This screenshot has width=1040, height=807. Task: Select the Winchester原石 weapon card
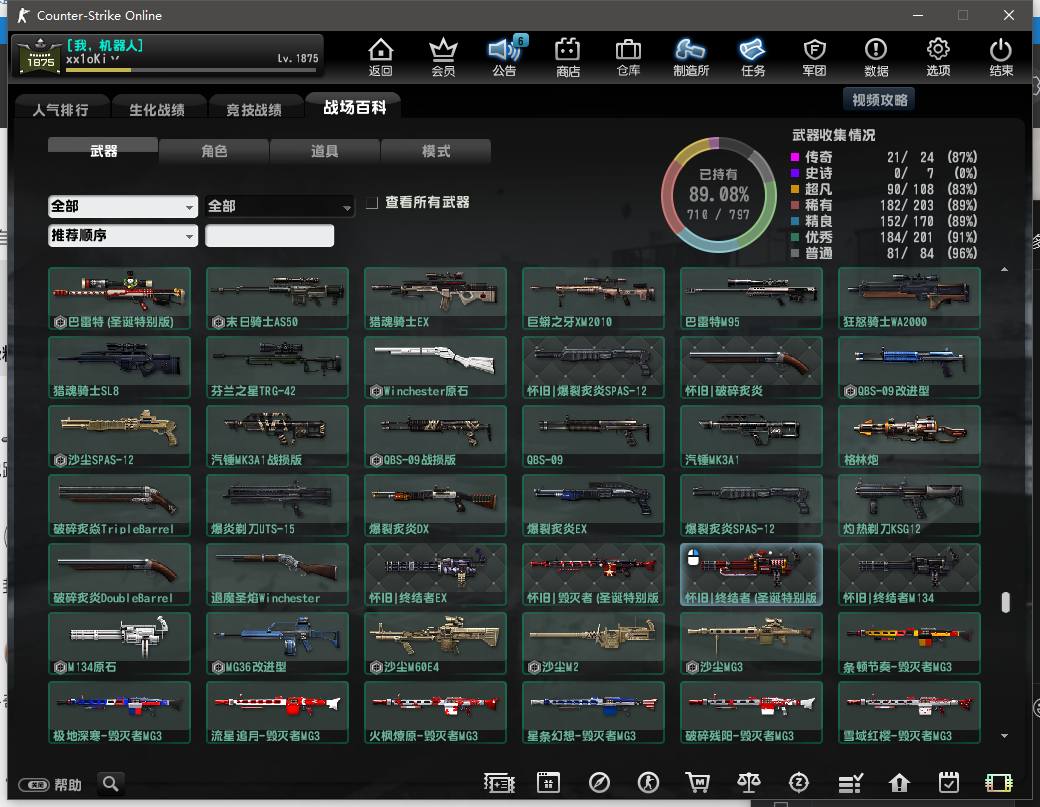(x=435, y=367)
